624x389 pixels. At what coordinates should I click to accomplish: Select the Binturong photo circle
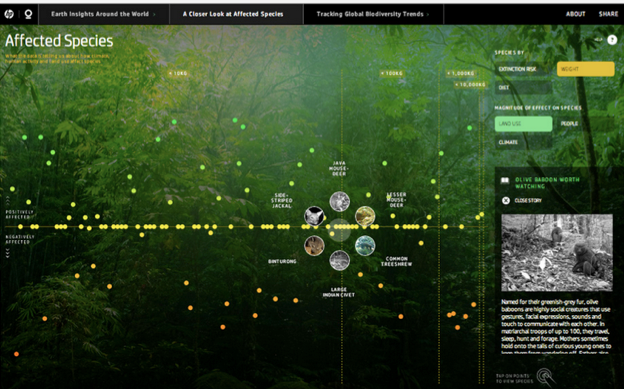coord(314,245)
